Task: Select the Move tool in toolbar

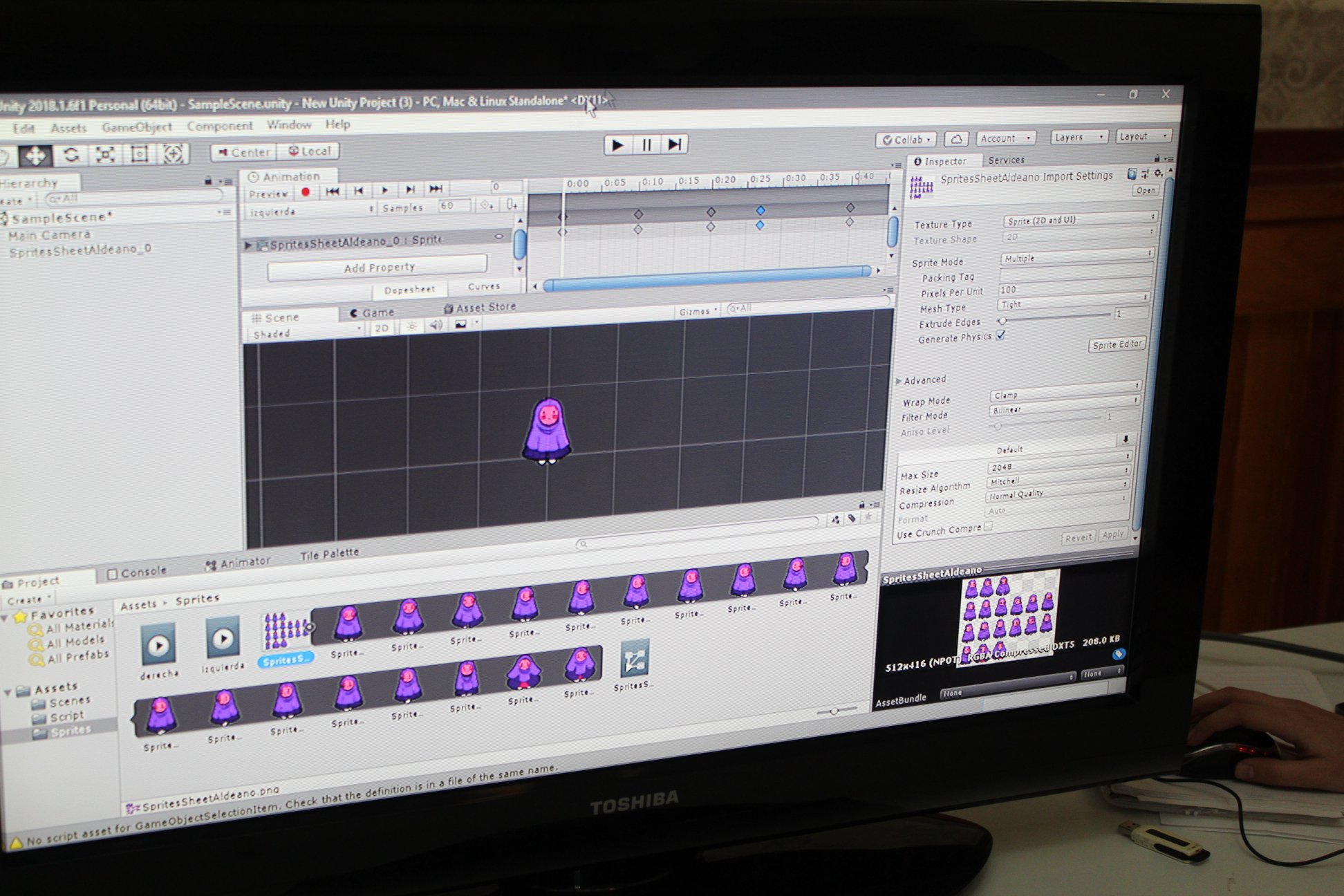Action: 35,156
